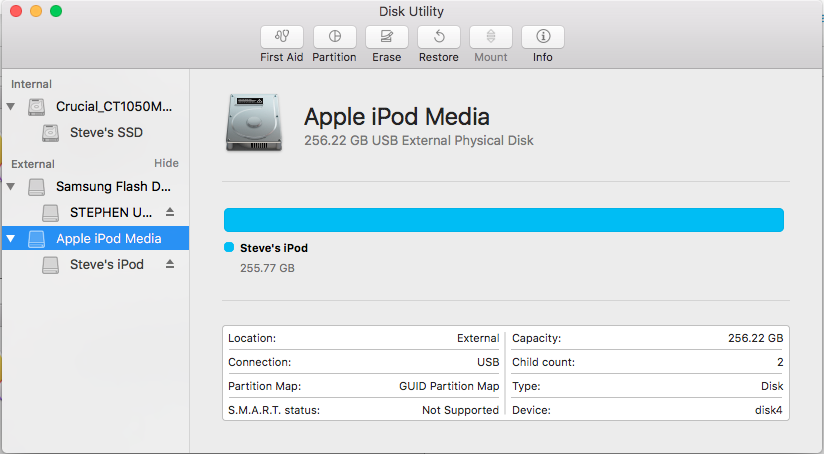Image resolution: width=824 pixels, height=454 pixels.
Task: Collapse the Crucial_CT1050M disclosure triangle
Action: coord(11,107)
